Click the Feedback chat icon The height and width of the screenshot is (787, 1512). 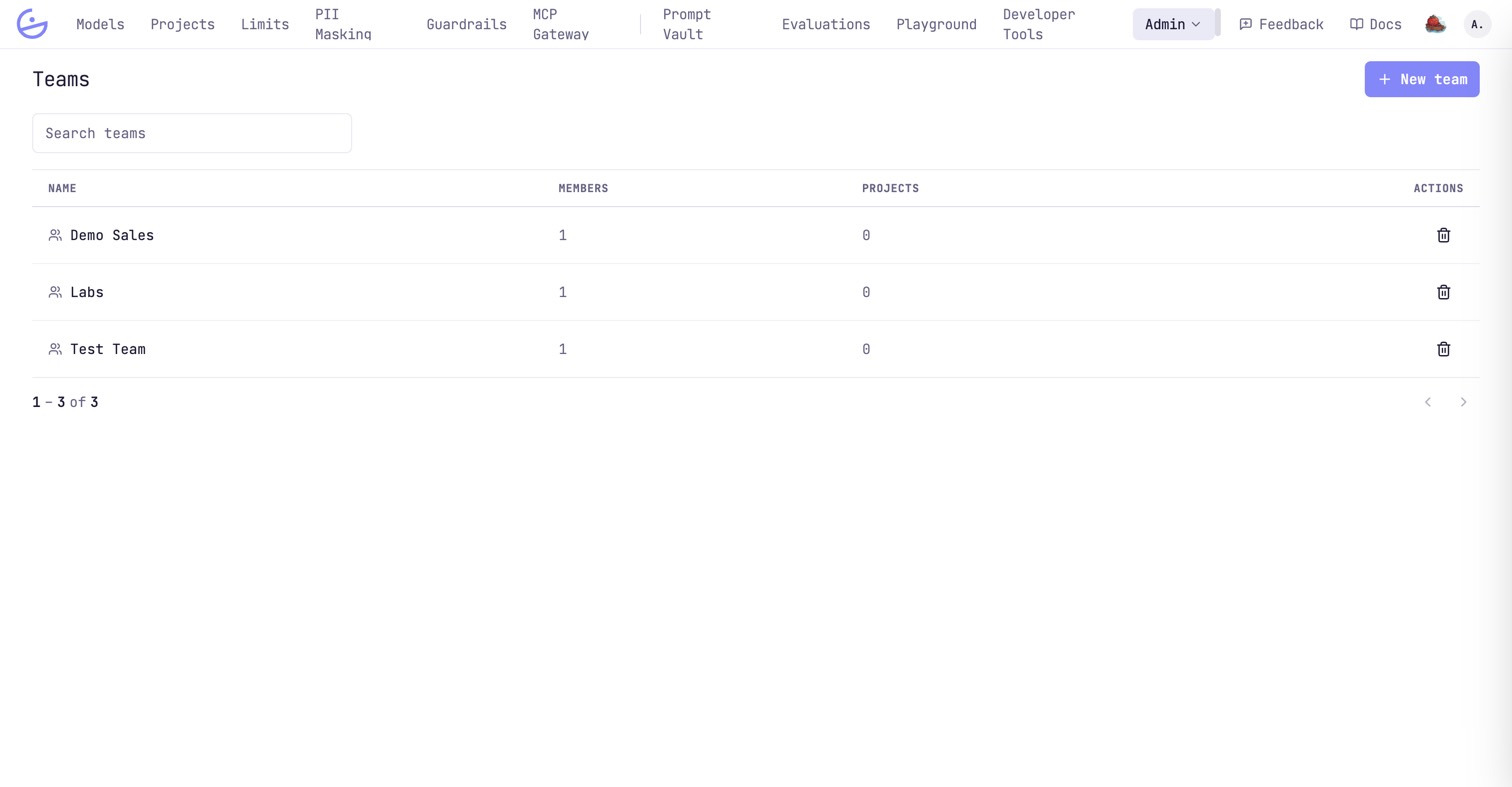click(x=1245, y=24)
